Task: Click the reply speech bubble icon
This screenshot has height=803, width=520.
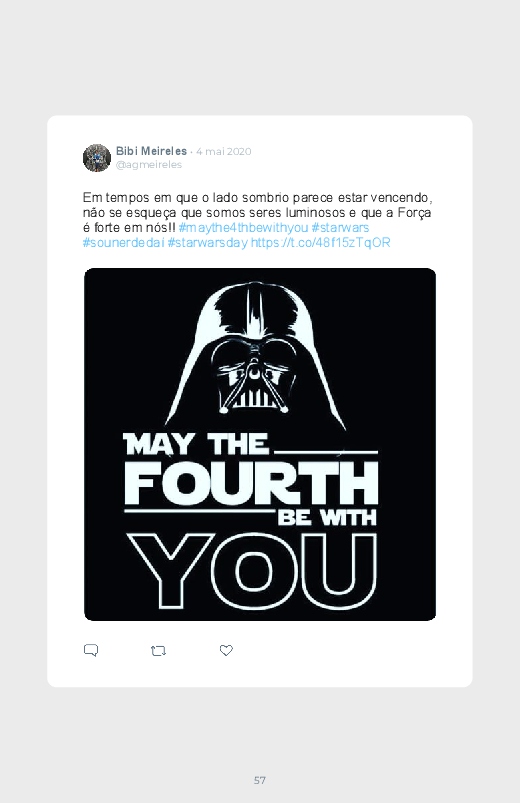Action: coord(91,650)
